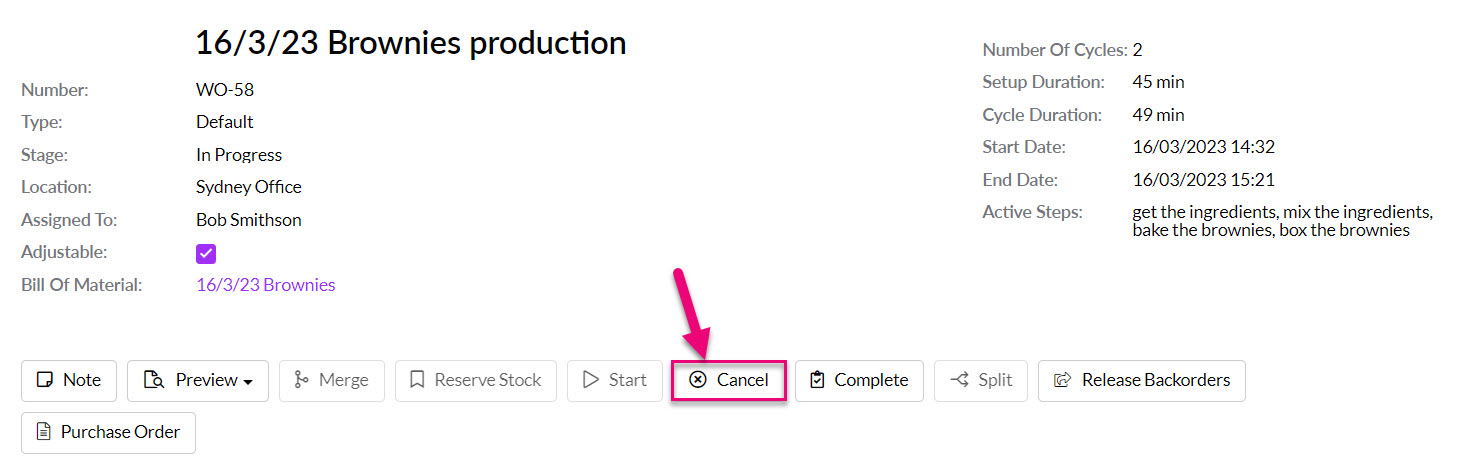Expand the Preview dropdown arrow
This screenshot has height=470, width=1457.
[247, 381]
